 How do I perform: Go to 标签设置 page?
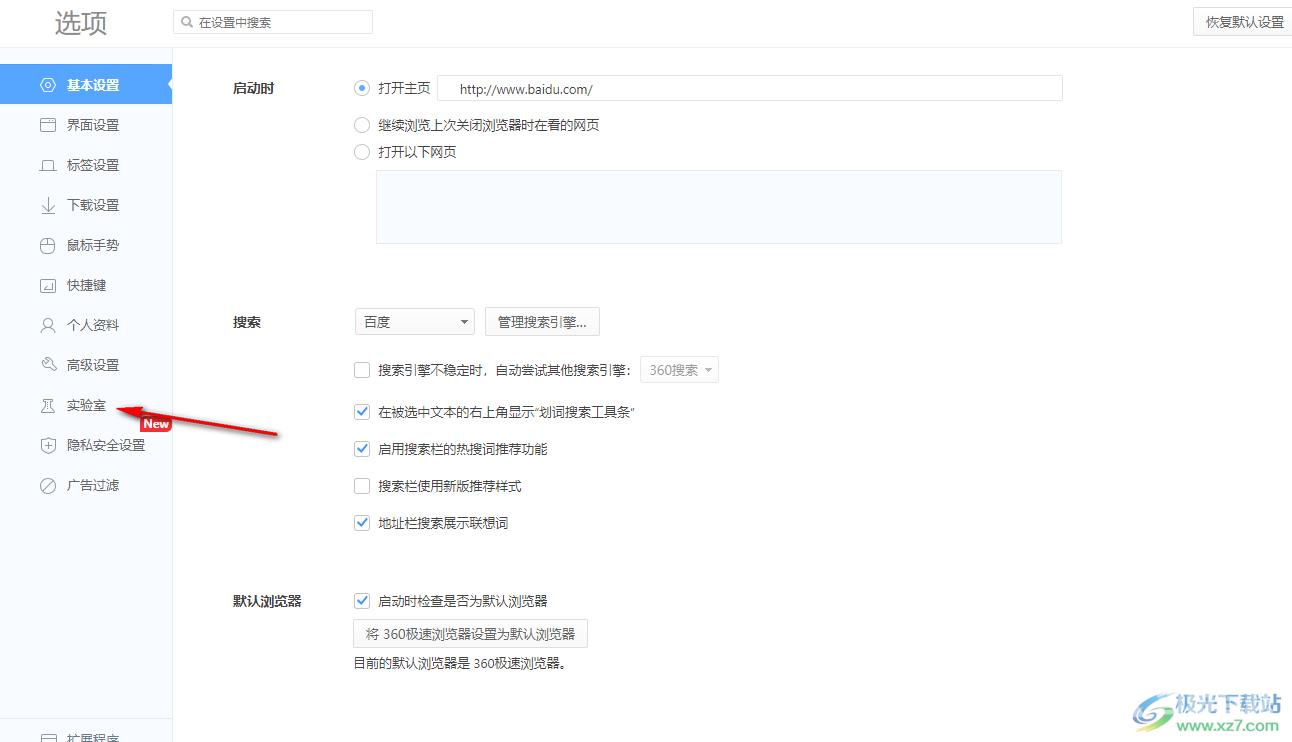86,165
